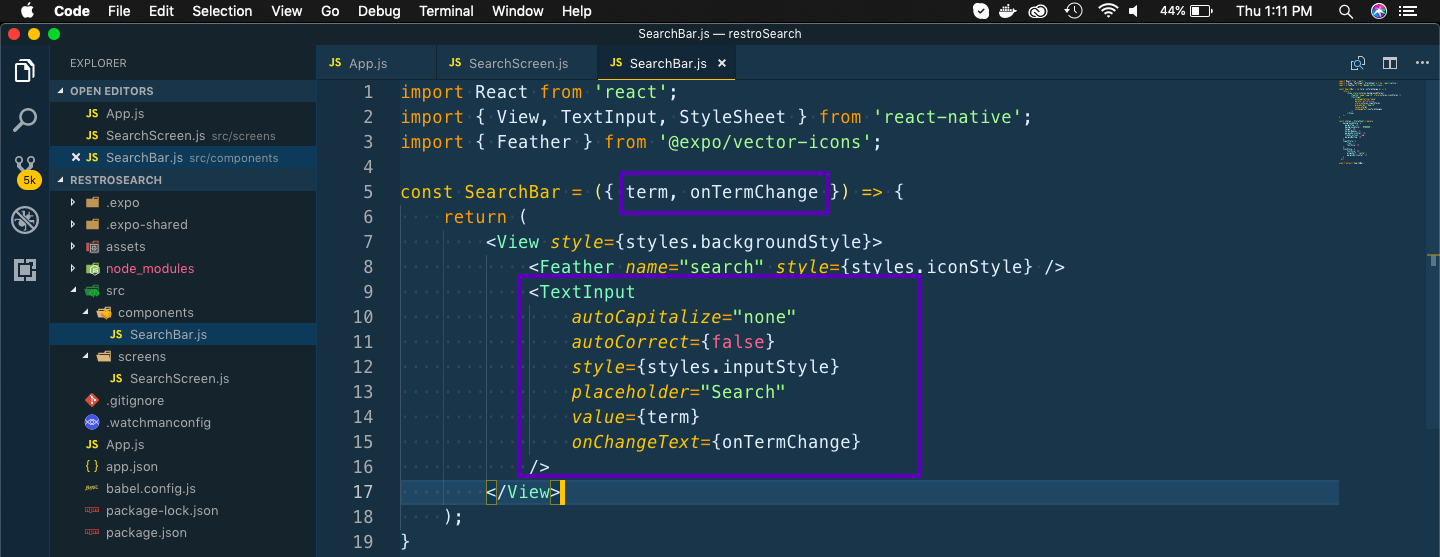Screen dimensions: 1440x557
Task: Open App.js in project root
Action: pyautogui.click(x=183, y=444)
